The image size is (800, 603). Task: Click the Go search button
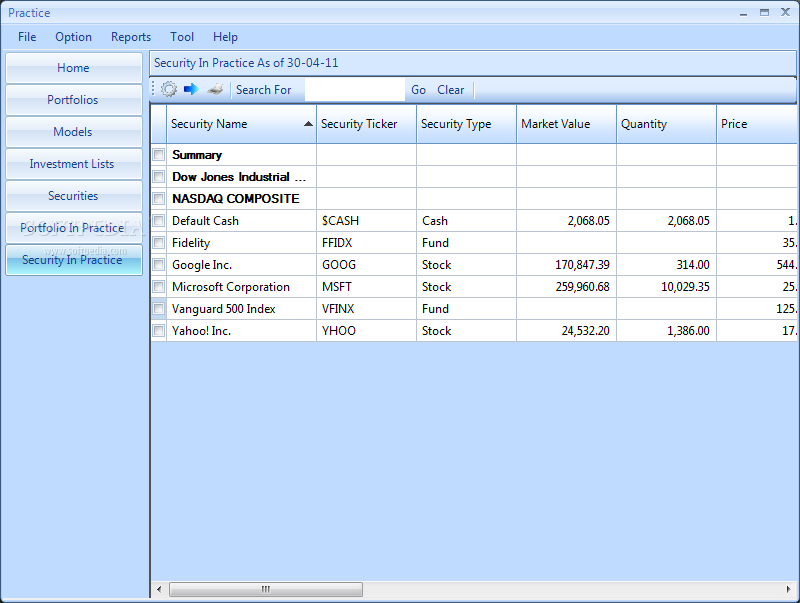(x=418, y=90)
